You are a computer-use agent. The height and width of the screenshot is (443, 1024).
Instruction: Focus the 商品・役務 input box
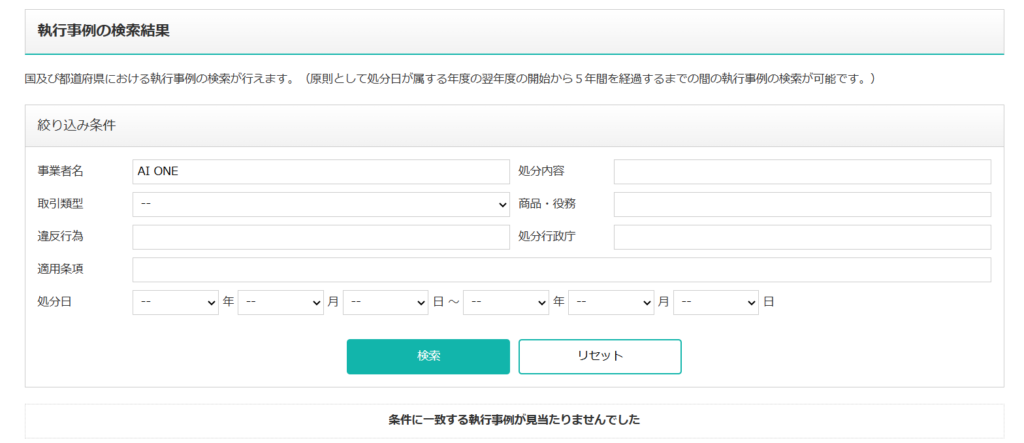(802, 205)
